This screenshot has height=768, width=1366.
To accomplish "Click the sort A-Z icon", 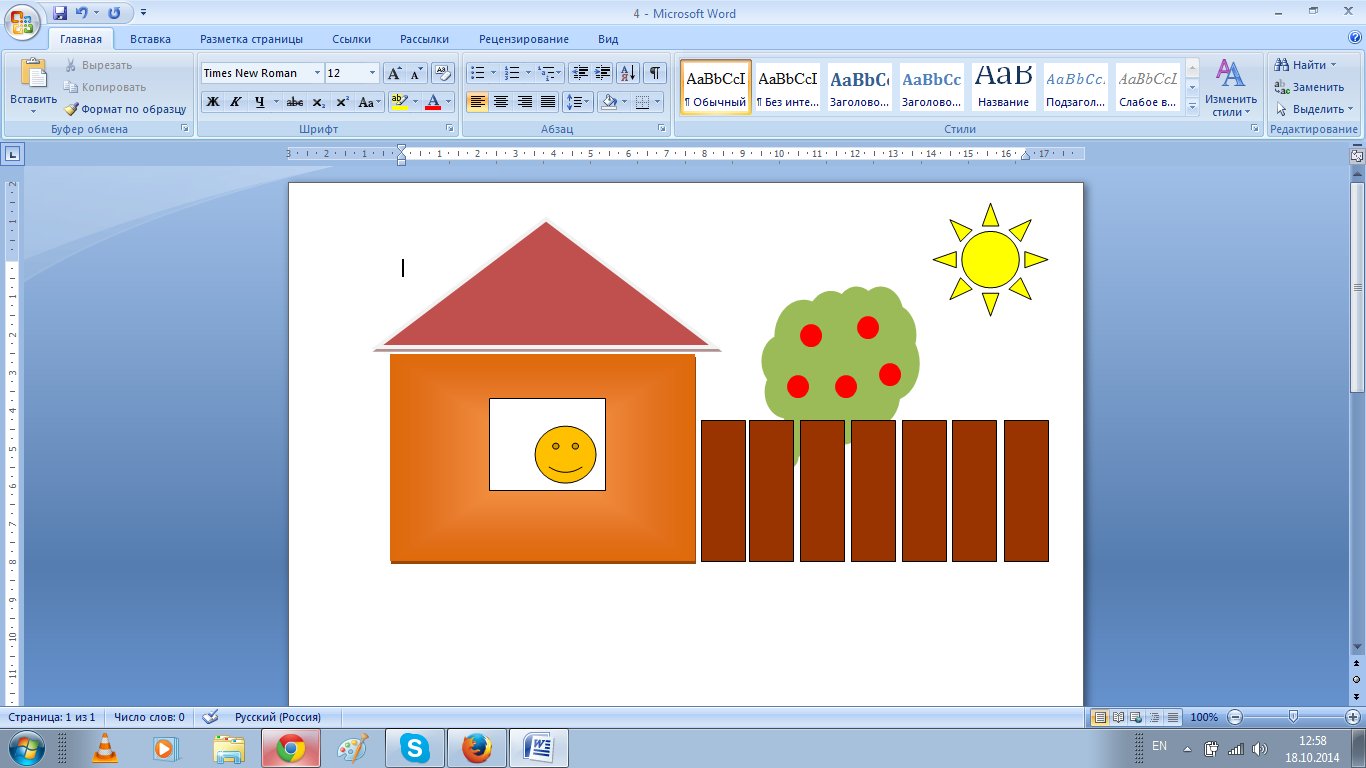I will click(x=628, y=73).
